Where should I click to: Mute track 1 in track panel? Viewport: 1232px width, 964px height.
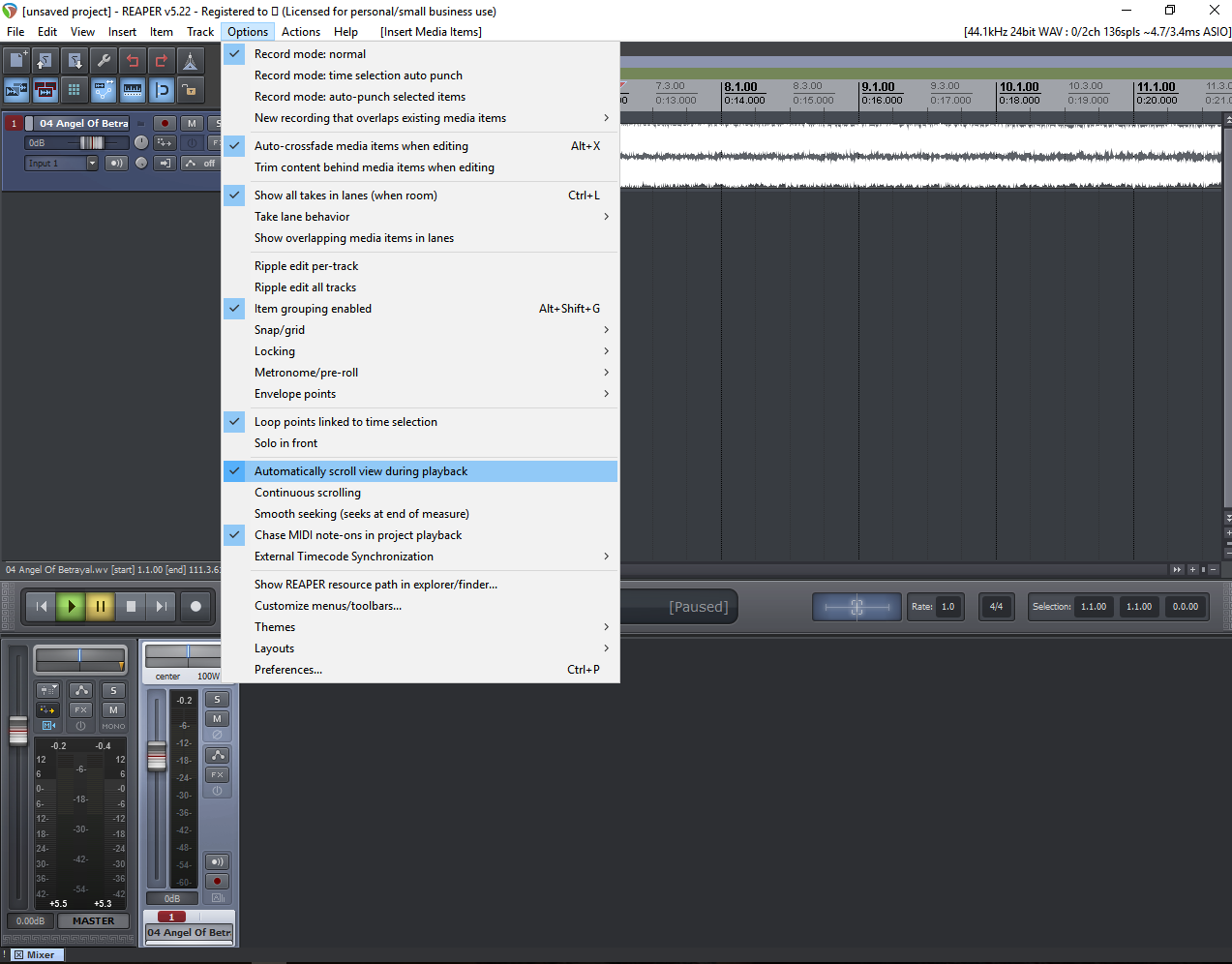192,123
